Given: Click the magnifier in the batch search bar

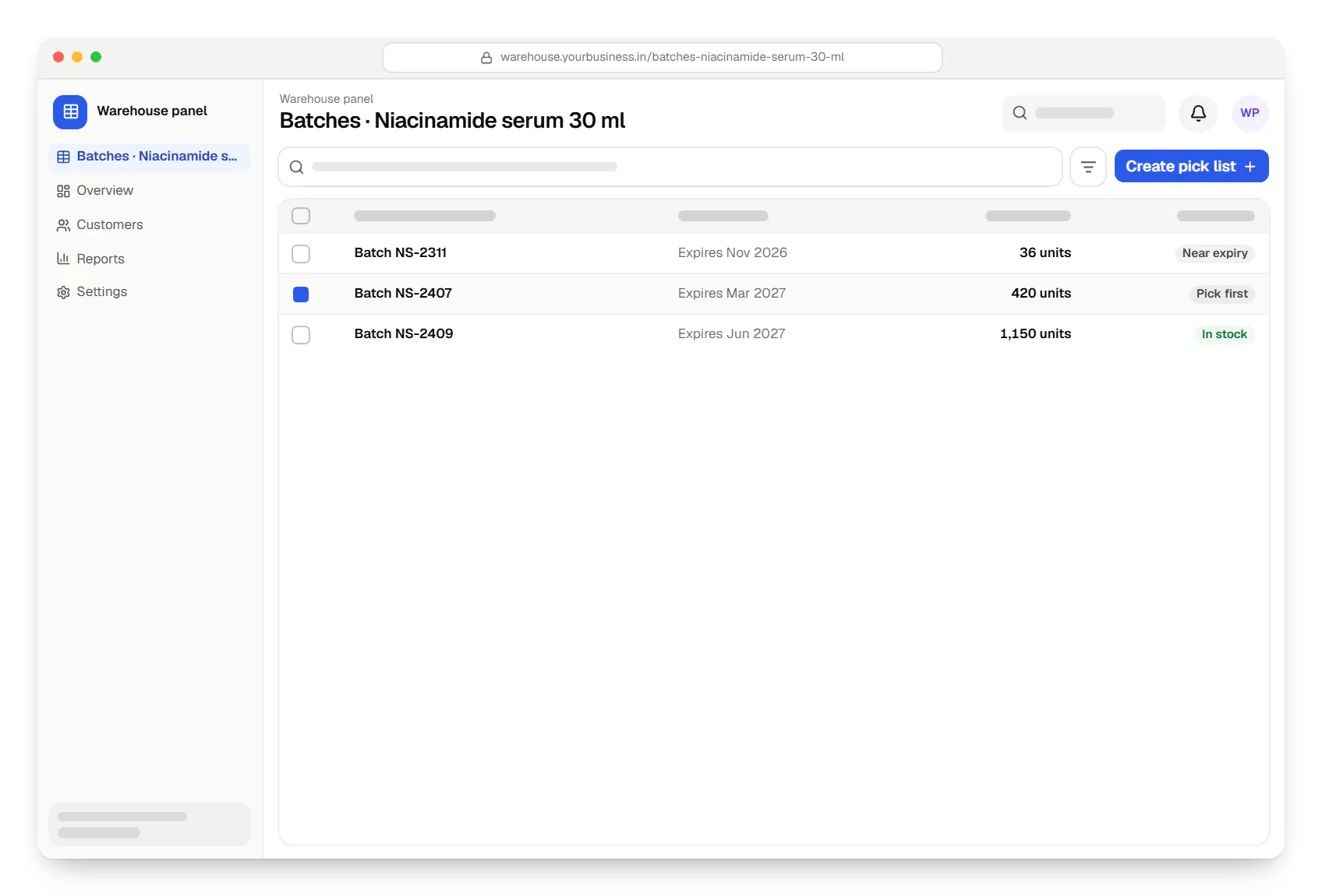Looking at the screenshot, I should click(x=296, y=167).
